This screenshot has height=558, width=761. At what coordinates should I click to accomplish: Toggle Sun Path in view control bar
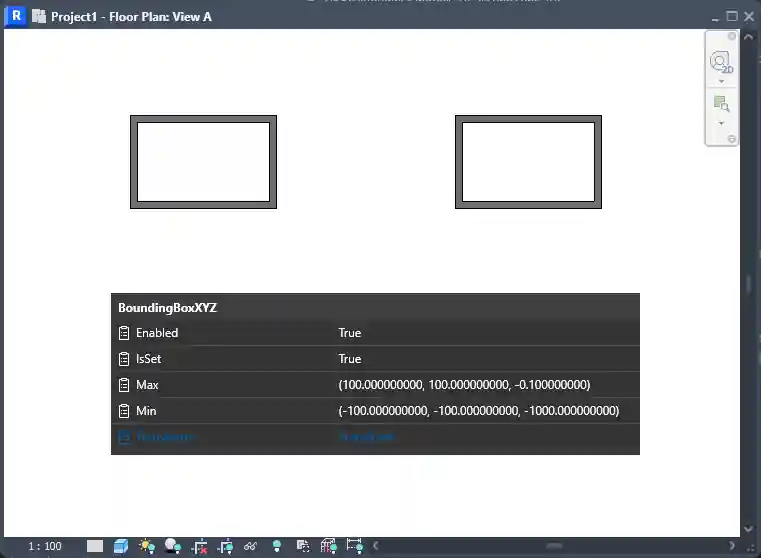[x=147, y=546]
